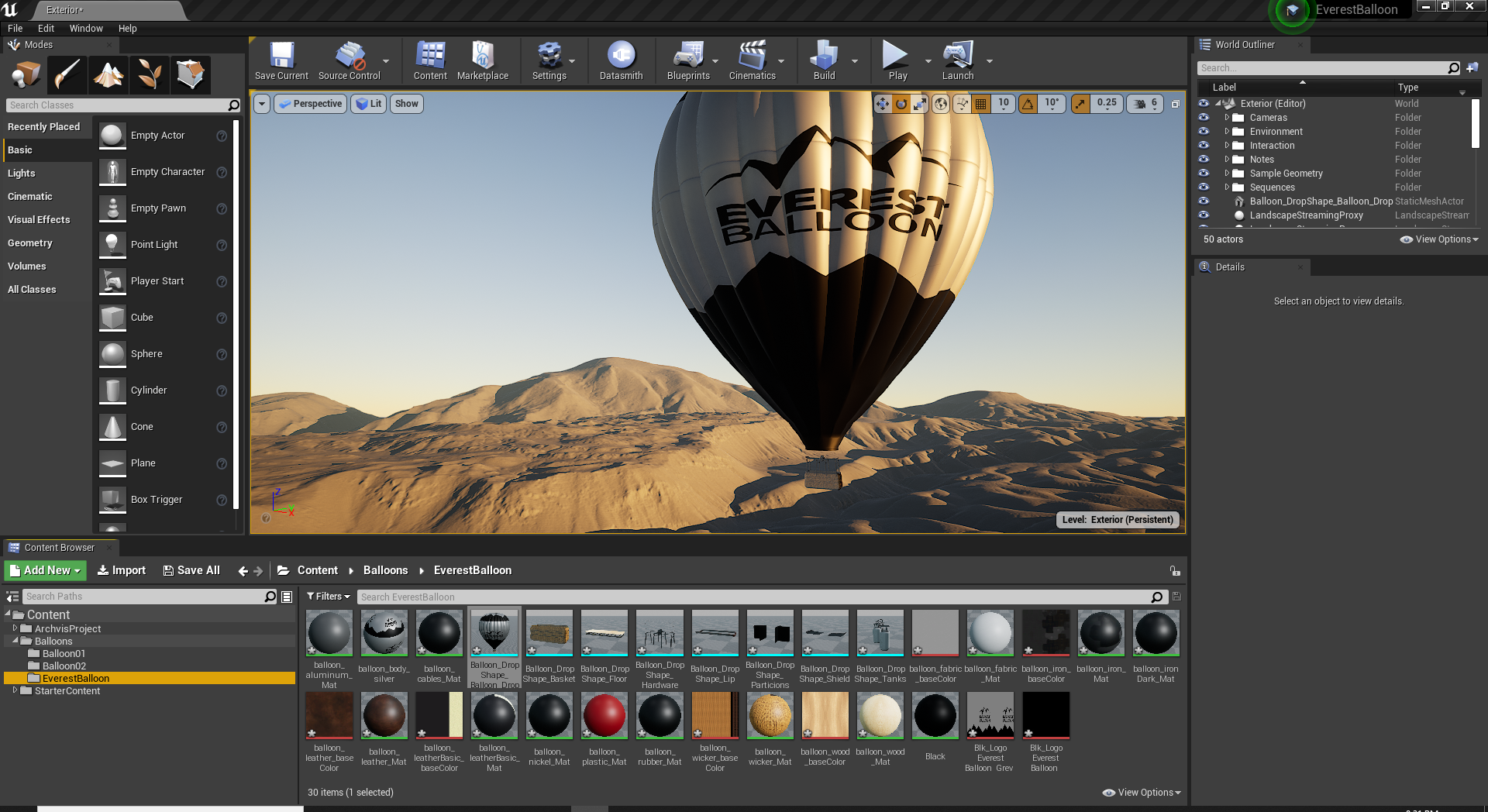Open the Blueprints toolbar icon
The width and height of the screenshot is (1488, 812).
pyautogui.click(x=688, y=60)
